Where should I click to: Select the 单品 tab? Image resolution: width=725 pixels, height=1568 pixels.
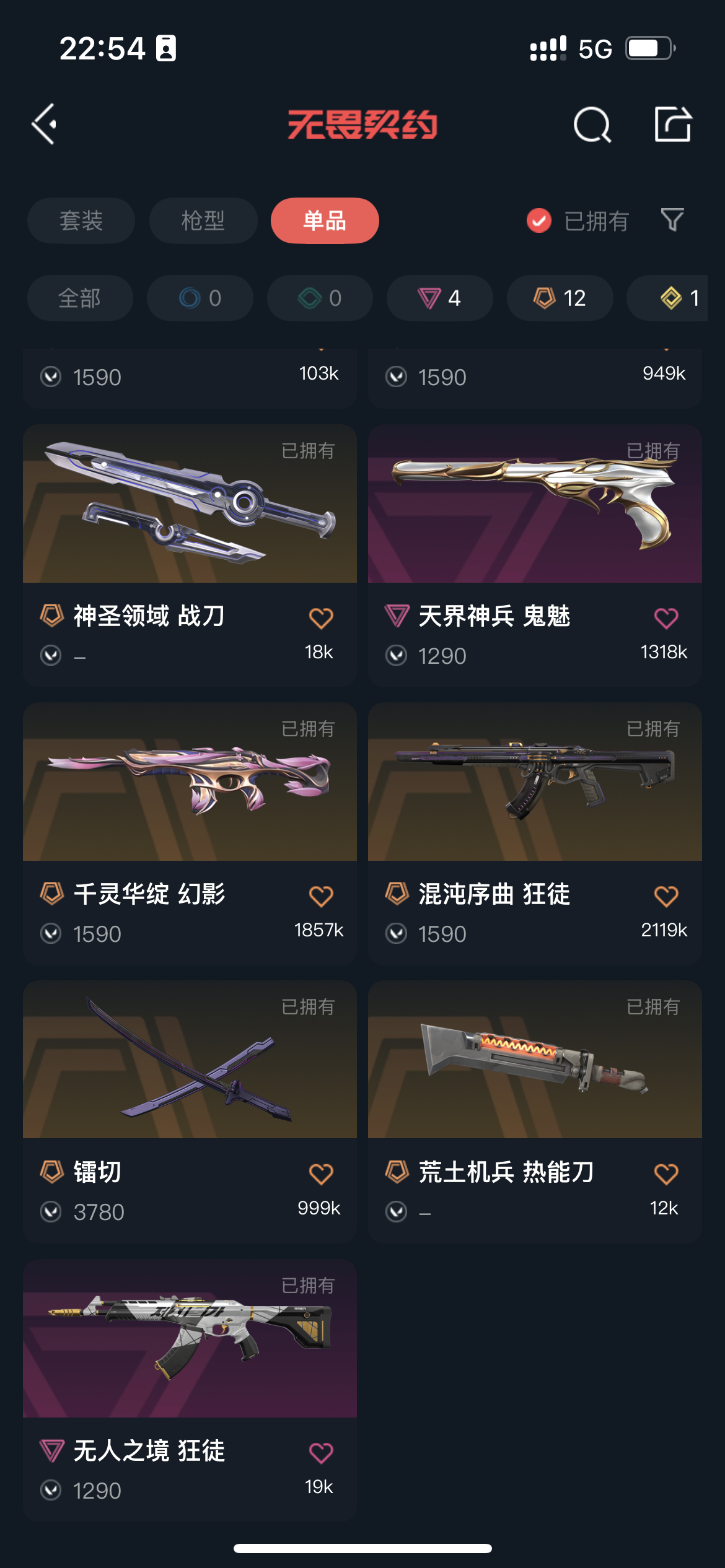325,220
